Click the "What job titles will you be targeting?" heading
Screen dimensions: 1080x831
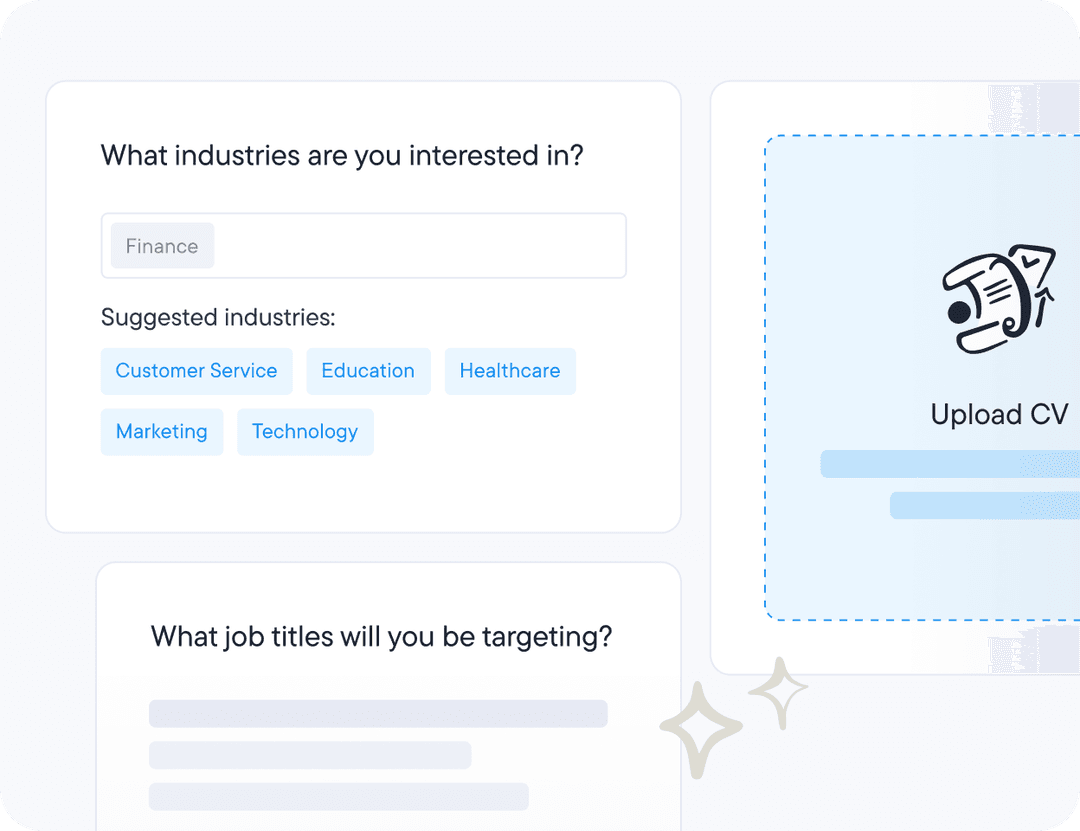[x=381, y=636]
